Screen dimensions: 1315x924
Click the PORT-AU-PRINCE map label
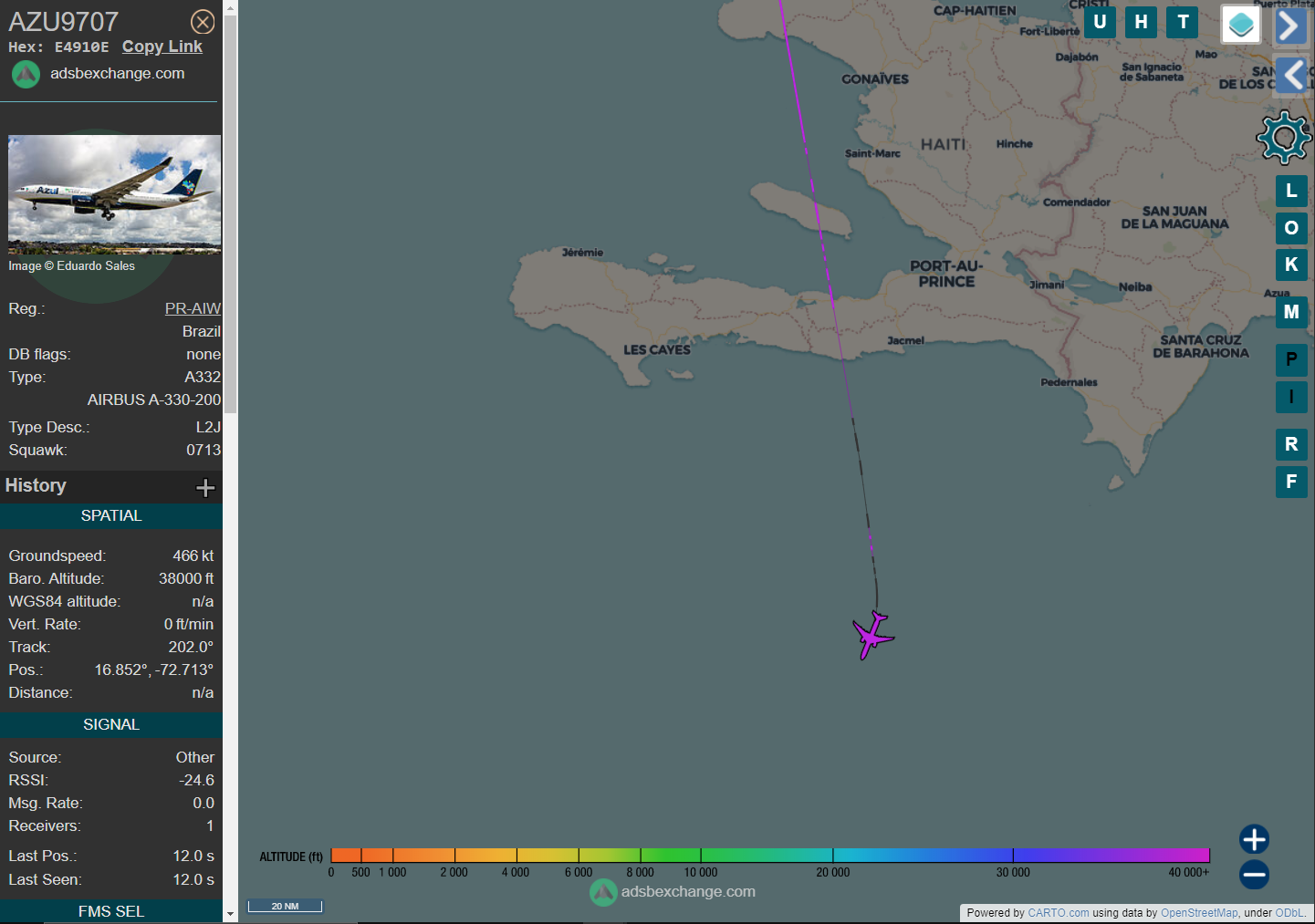(x=946, y=274)
